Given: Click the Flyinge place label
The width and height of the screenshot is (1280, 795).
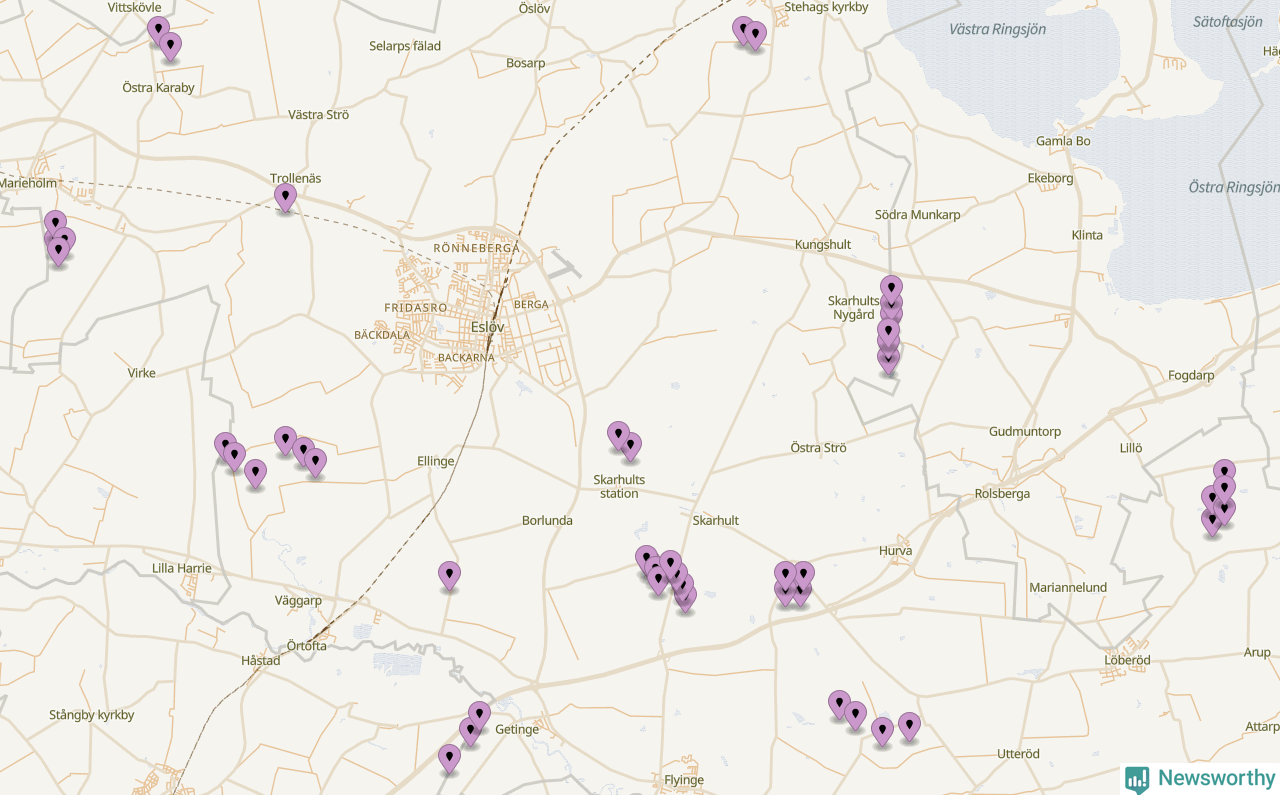Looking at the screenshot, I should 684,780.
